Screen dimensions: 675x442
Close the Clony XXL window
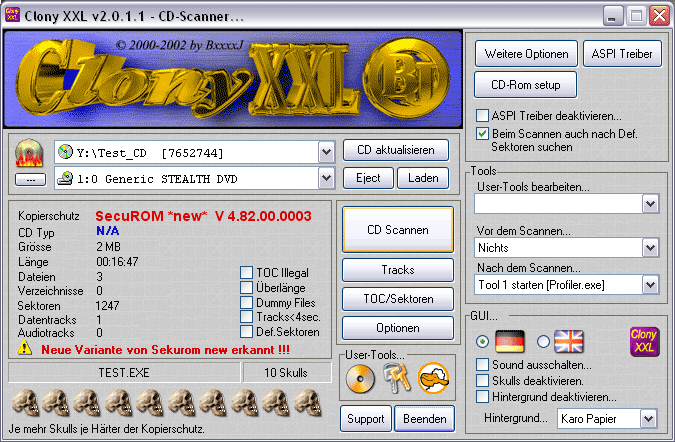[660, 16]
